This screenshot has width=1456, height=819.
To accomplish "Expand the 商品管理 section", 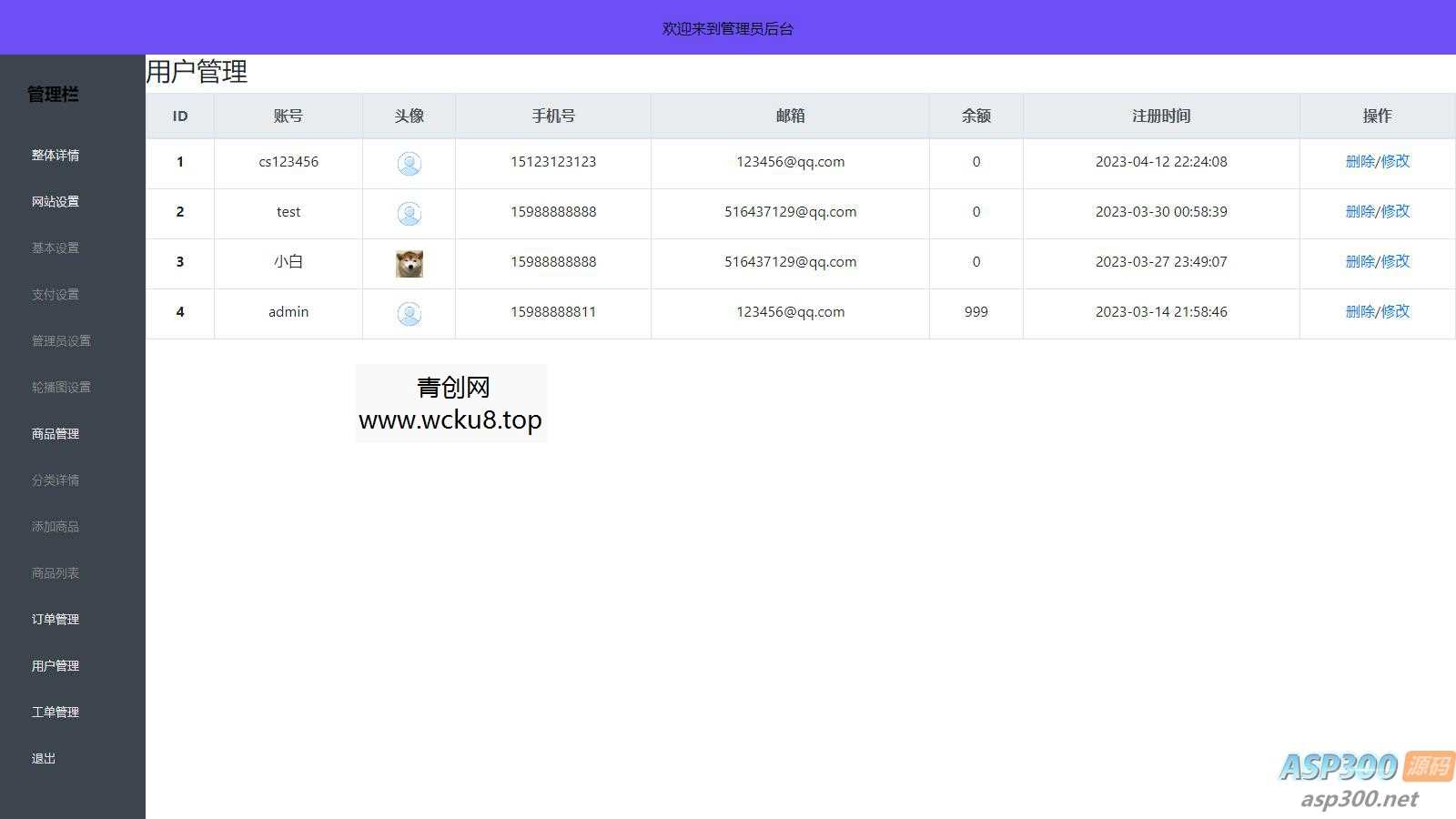I will 55,434.
